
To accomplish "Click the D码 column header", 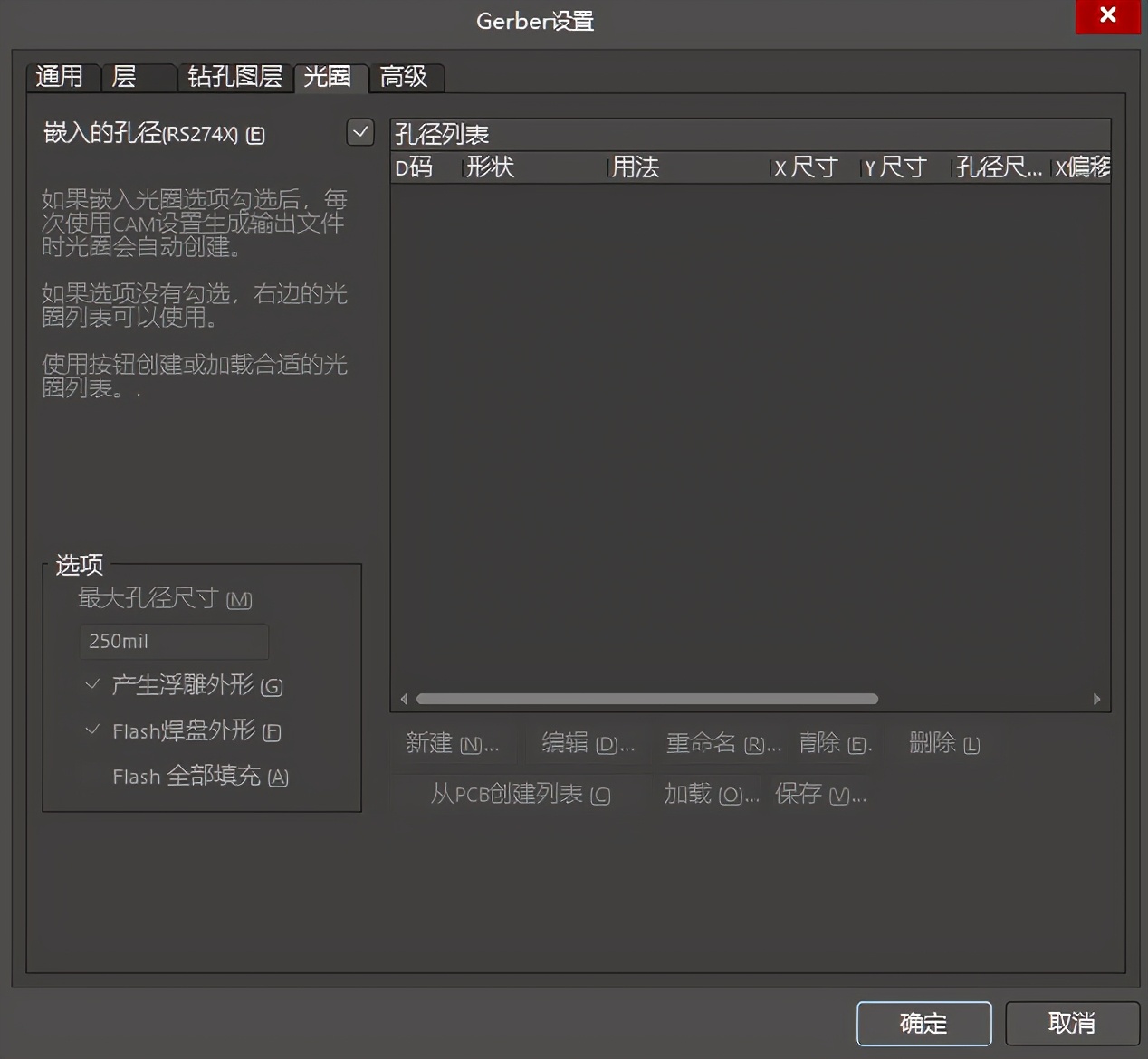I will pos(416,167).
